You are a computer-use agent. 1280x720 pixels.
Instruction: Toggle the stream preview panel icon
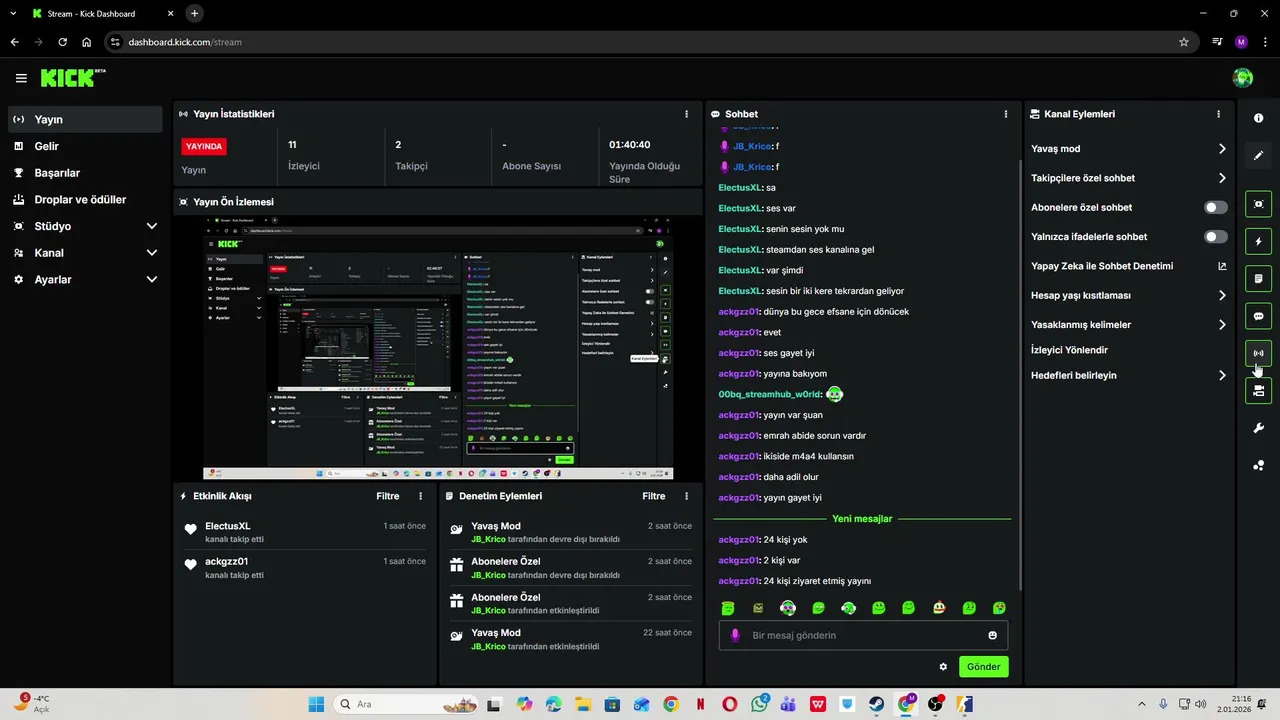click(x=1258, y=204)
